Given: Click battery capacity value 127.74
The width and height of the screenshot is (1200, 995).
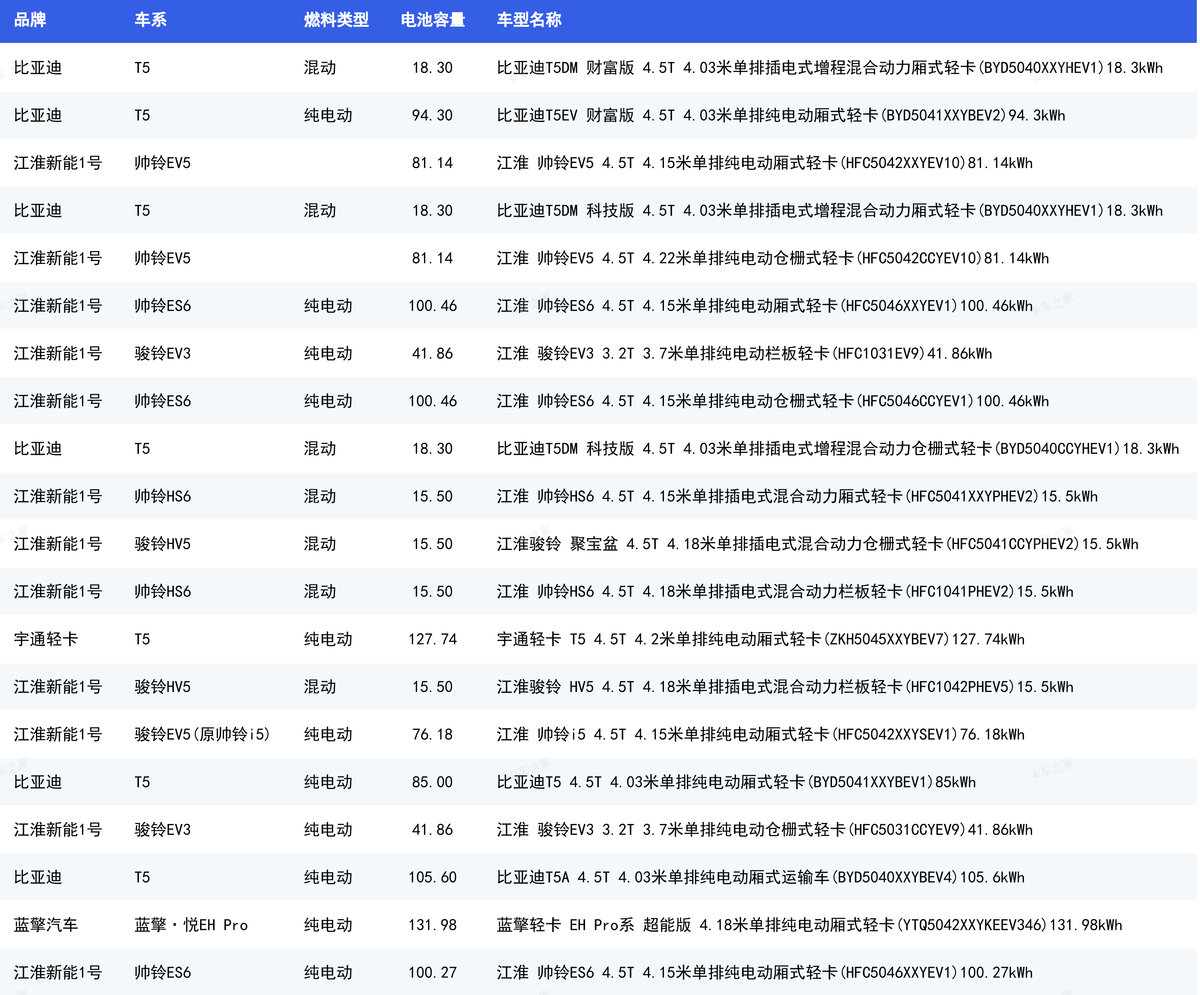Looking at the screenshot, I should tap(433, 639).
